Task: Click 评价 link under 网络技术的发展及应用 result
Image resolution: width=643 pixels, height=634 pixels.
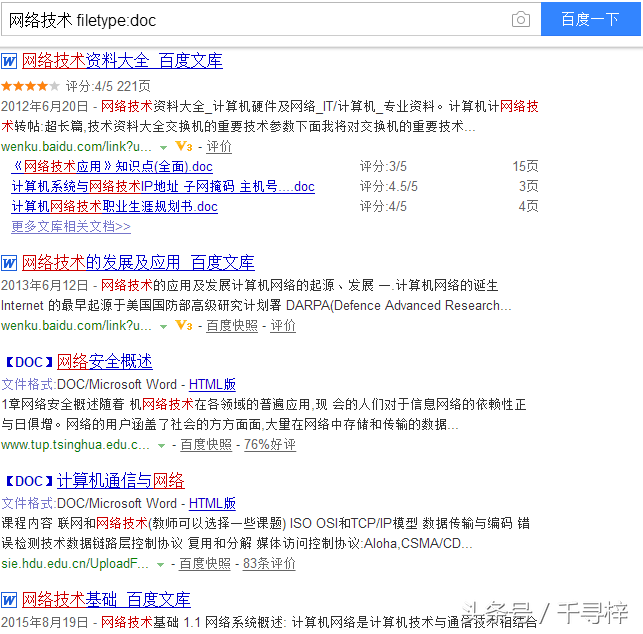Action: tap(283, 326)
